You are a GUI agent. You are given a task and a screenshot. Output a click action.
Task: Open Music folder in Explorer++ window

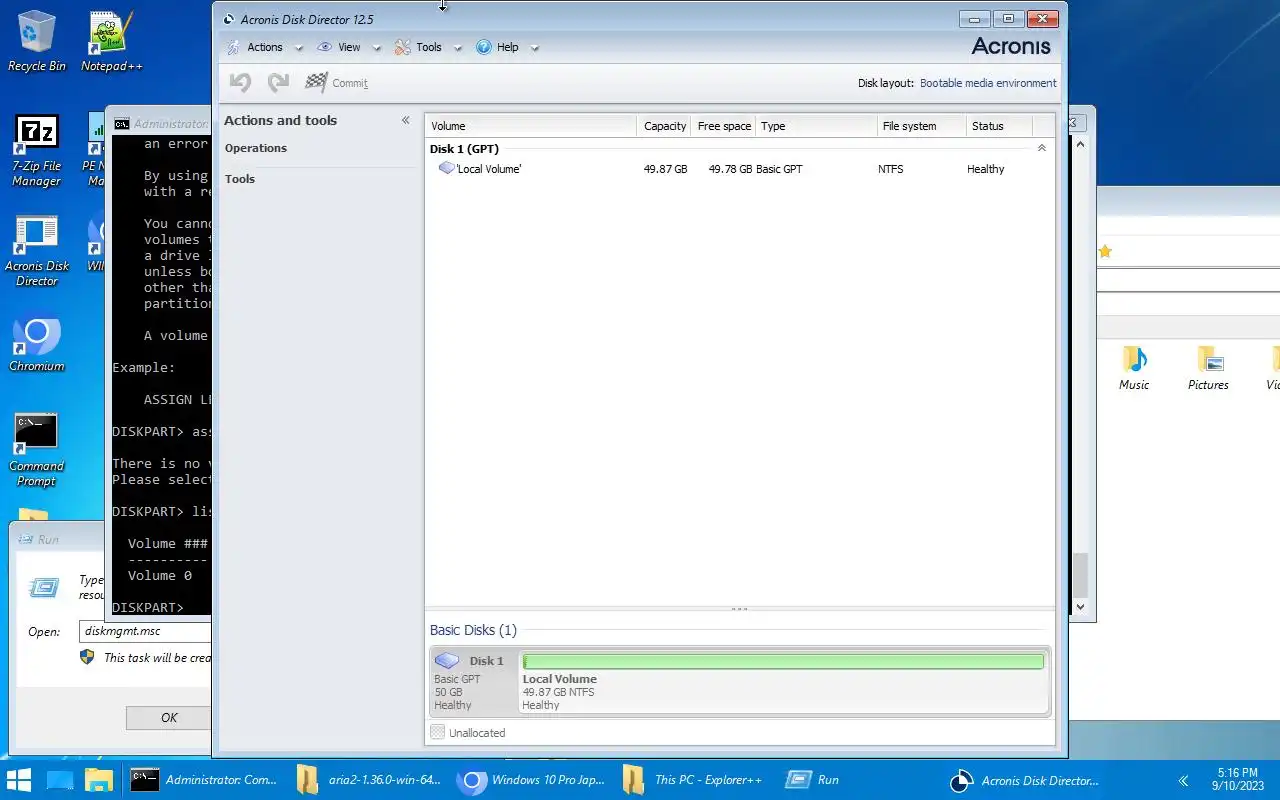pyautogui.click(x=1134, y=367)
